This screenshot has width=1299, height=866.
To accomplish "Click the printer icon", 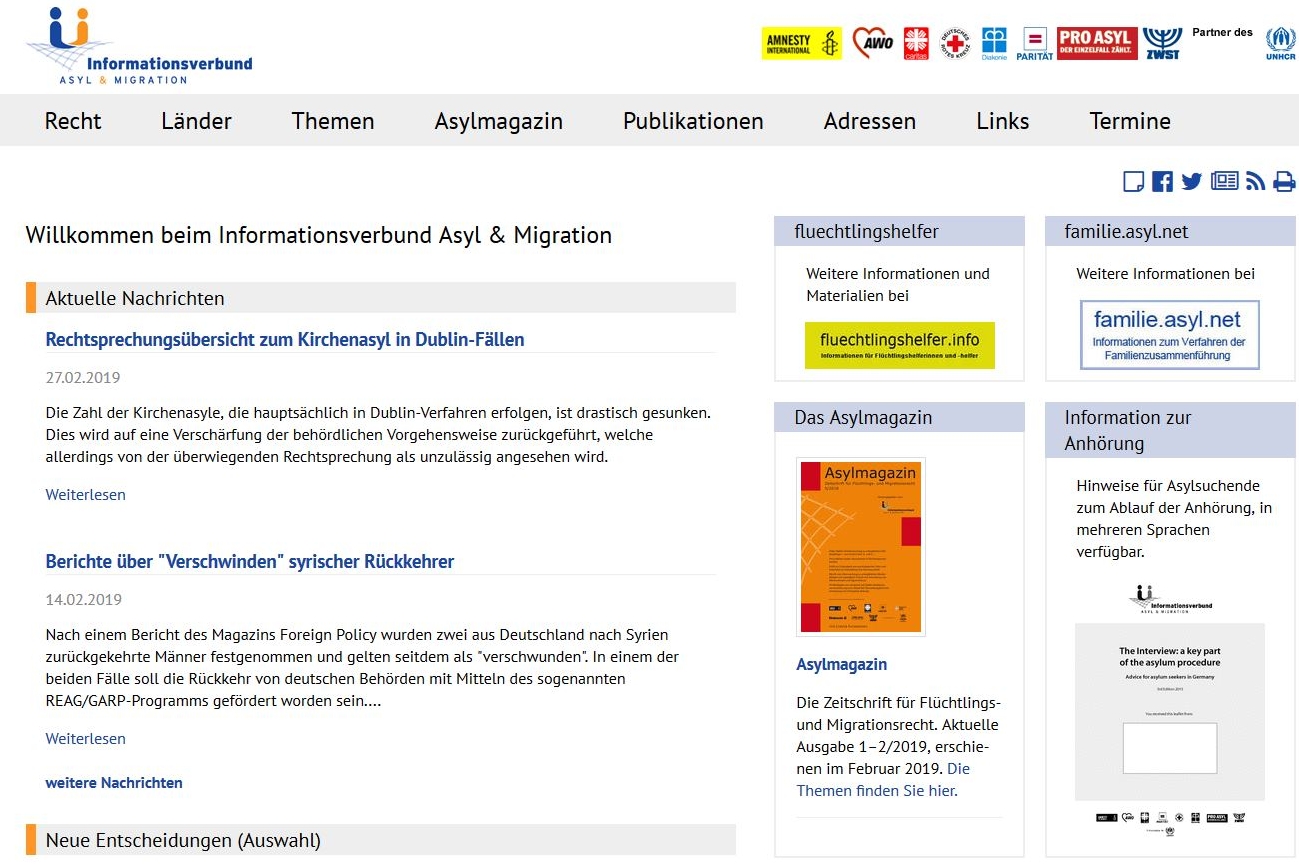I will click(1284, 181).
